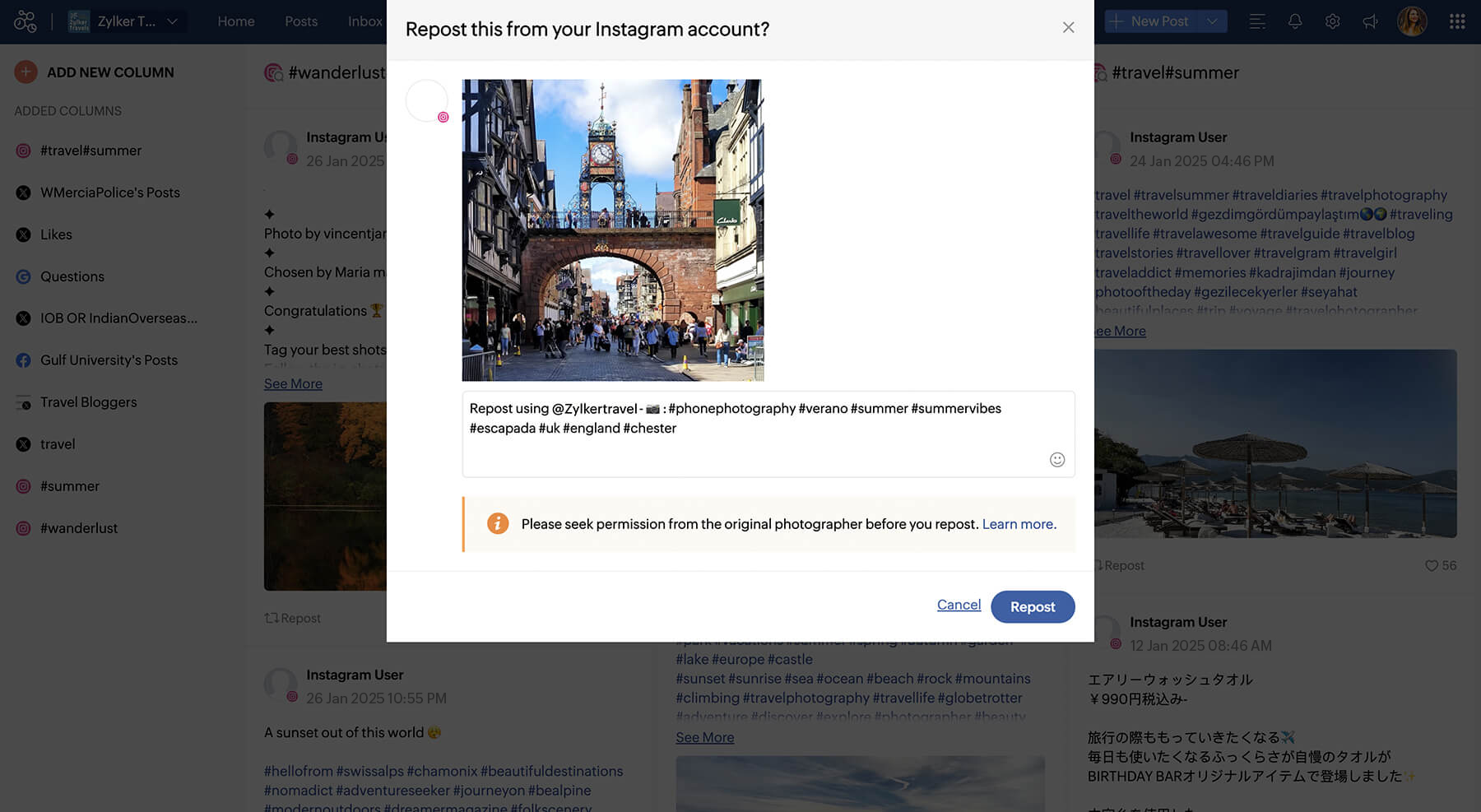Open the apps grid launcher
Screen dimensions: 1481x812
coord(1457,21)
